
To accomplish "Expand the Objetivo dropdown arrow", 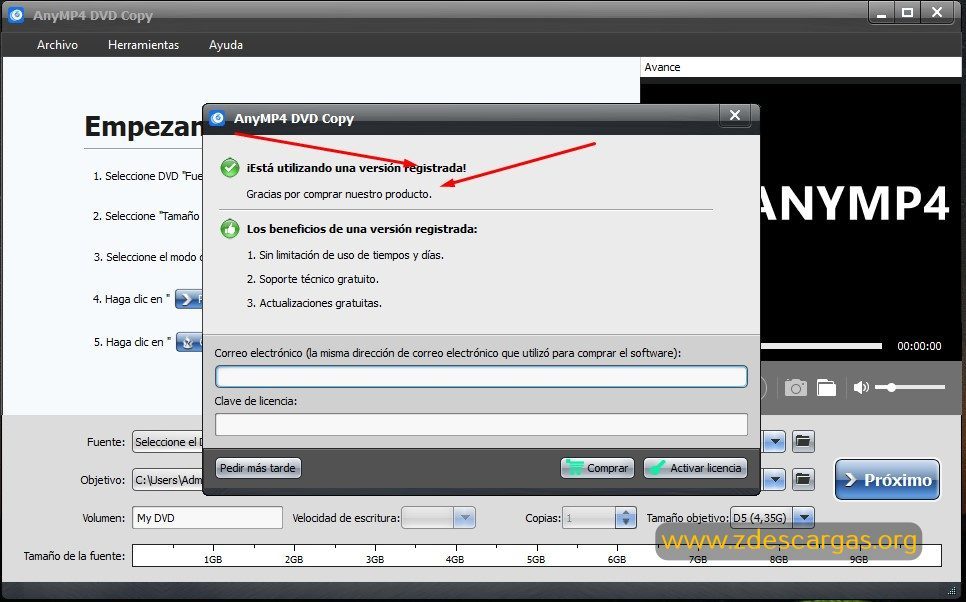I will (x=774, y=479).
